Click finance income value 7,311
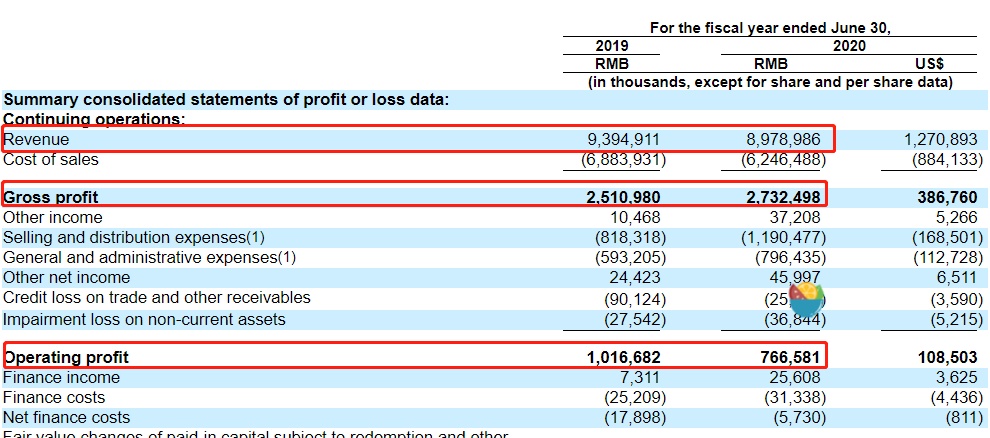 tap(641, 378)
